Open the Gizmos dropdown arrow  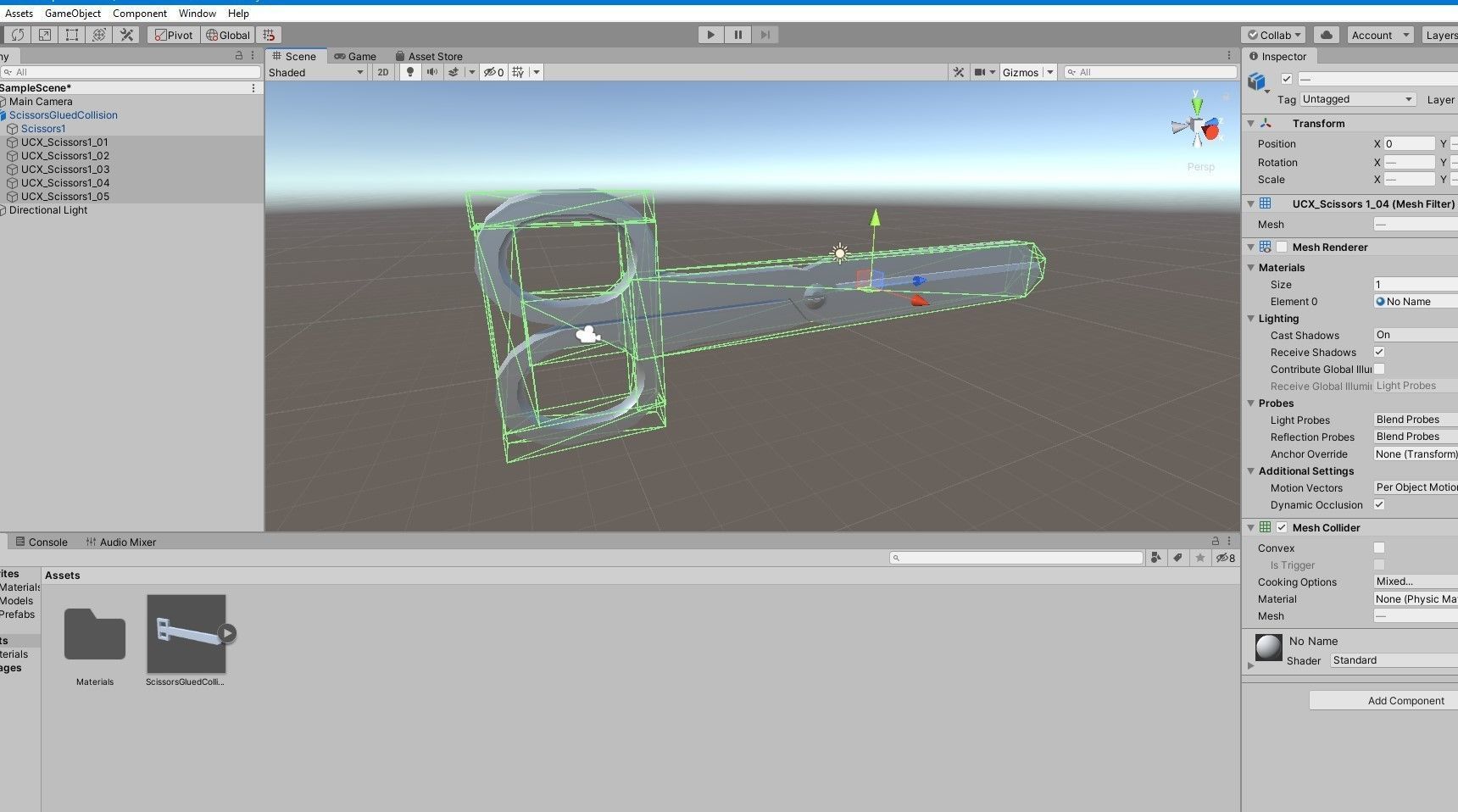click(1049, 72)
